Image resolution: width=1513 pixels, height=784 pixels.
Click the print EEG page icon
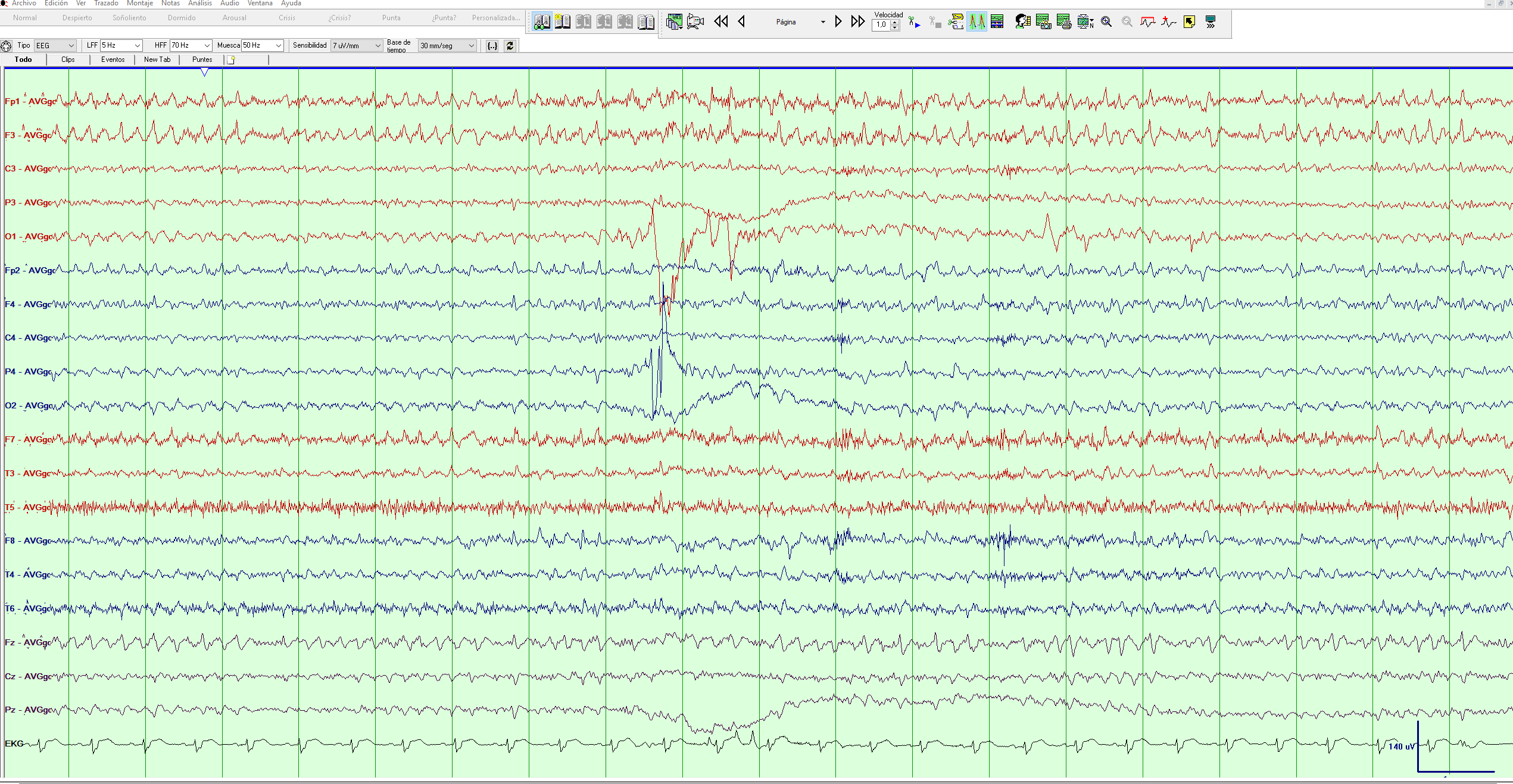[x=1064, y=22]
